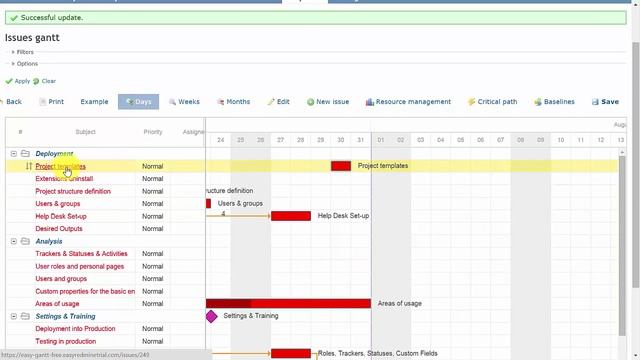
Task: Open Testing in production issue
Action: tap(65, 341)
